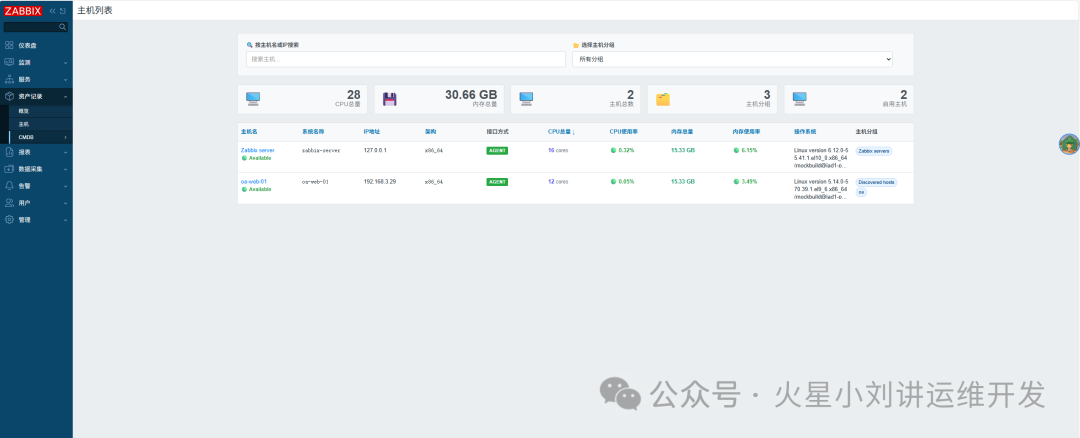Image resolution: width=1080 pixels, height=438 pixels.
Task: Sort by 主机名 column header
Action: pyautogui.click(x=249, y=132)
